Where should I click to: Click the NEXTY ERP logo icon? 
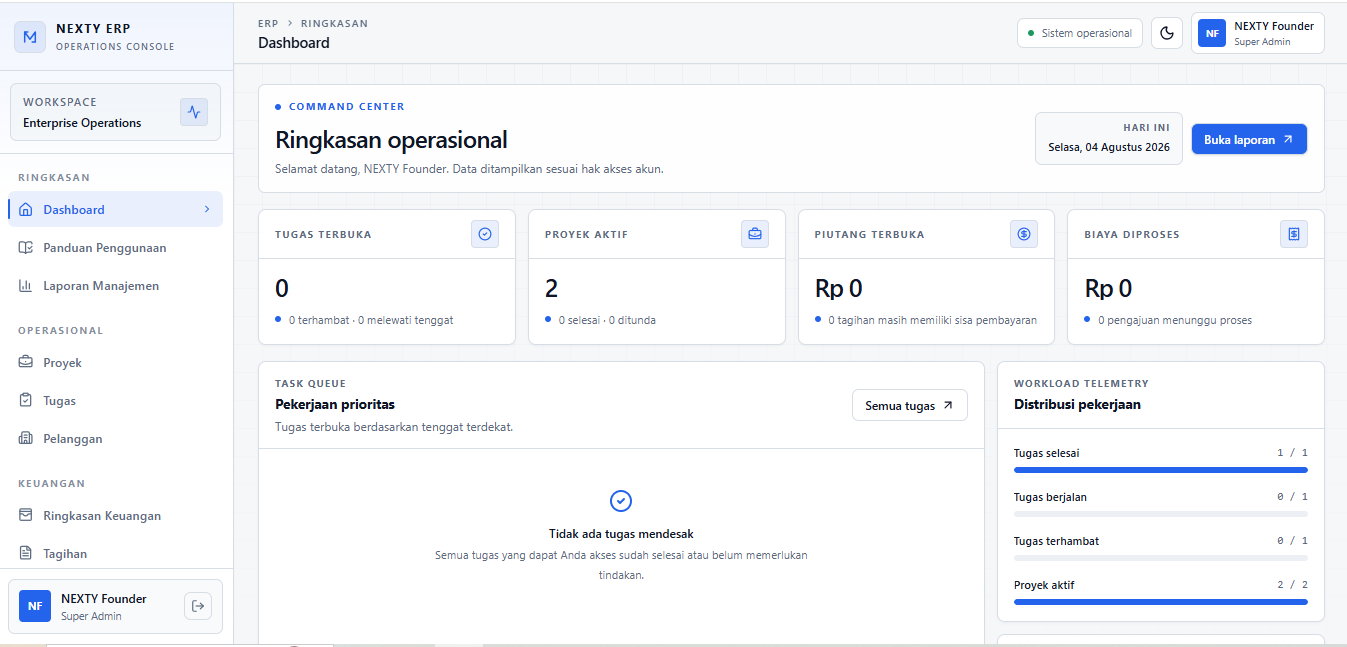click(30, 37)
